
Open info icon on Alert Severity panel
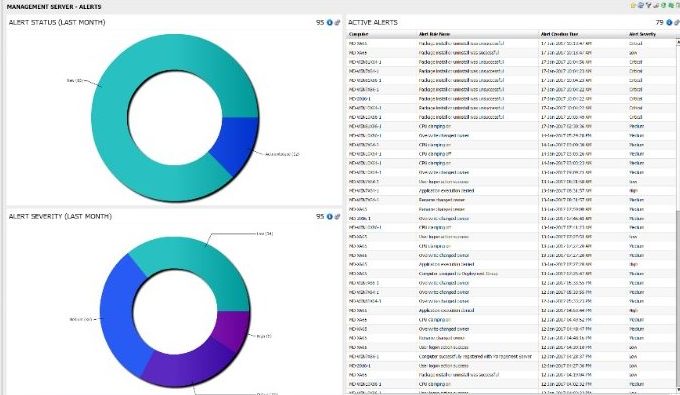[x=330, y=216]
